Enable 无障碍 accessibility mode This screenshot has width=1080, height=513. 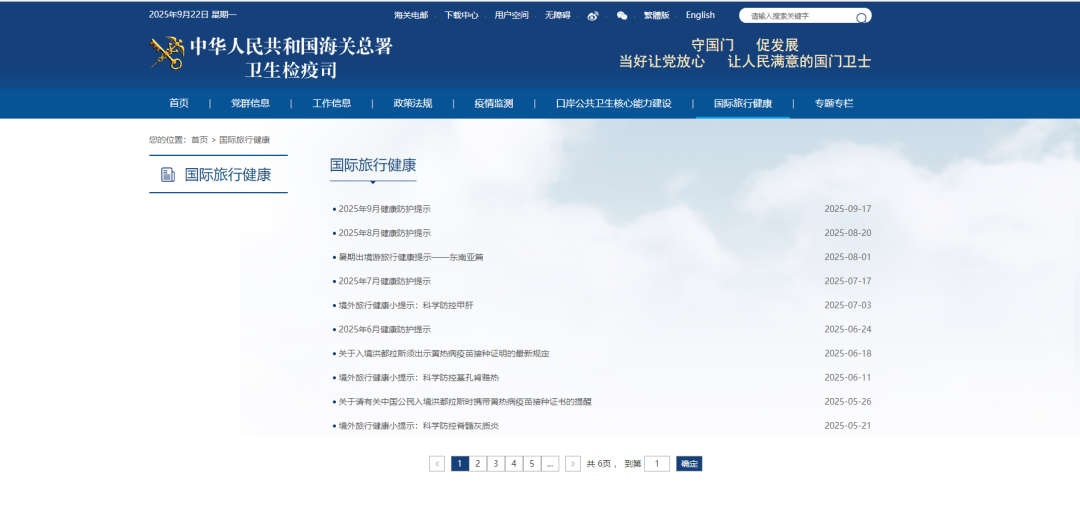coord(558,15)
